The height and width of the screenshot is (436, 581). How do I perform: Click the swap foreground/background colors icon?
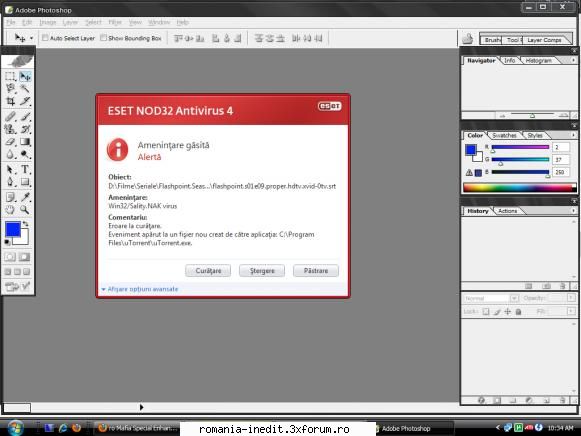pos(25,224)
